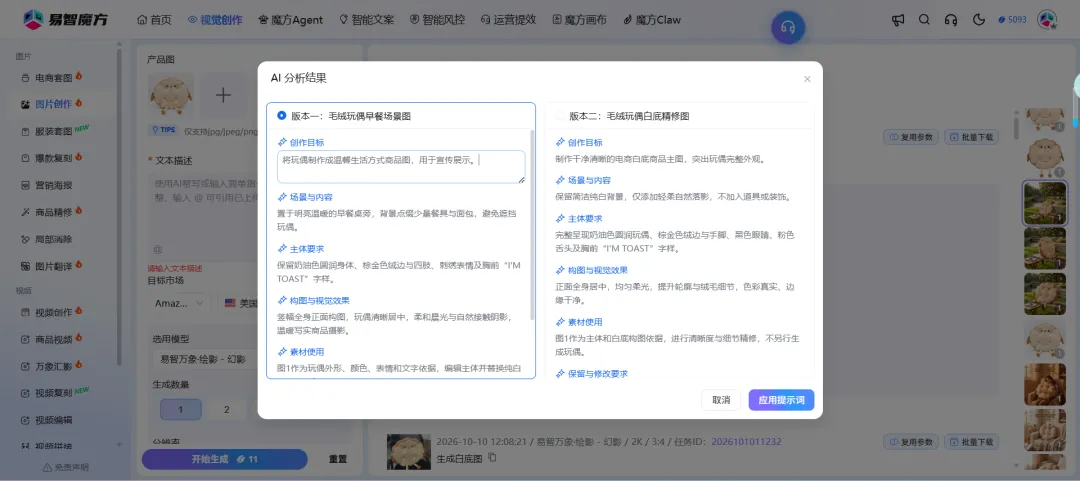Click the bottom 批量下载 button
This screenshot has width=1080, height=481.
point(971,442)
